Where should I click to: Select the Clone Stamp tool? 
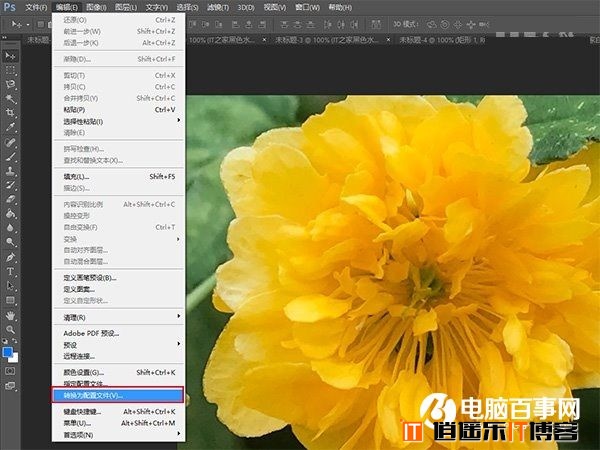coord(10,171)
